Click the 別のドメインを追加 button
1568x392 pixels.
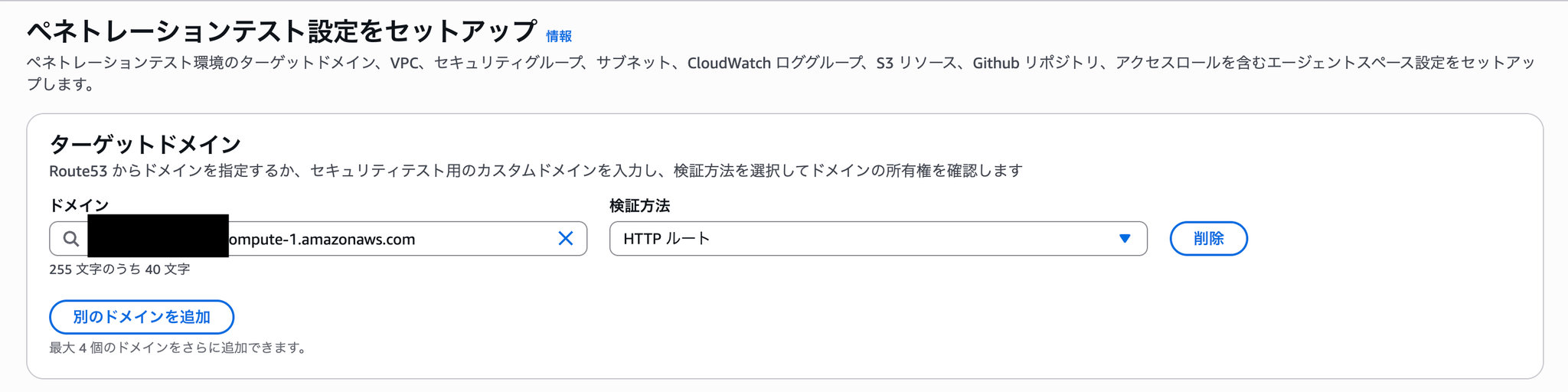pos(142,317)
